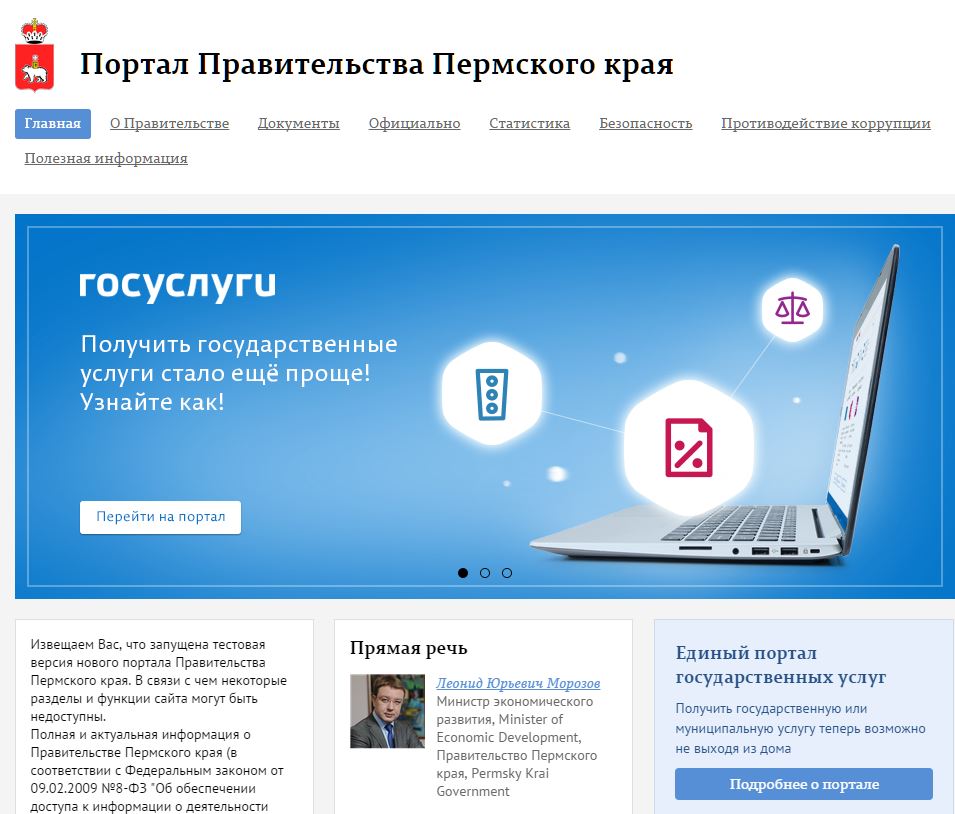Click the Подробнее о портале button
The image size is (955, 814).
[803, 784]
